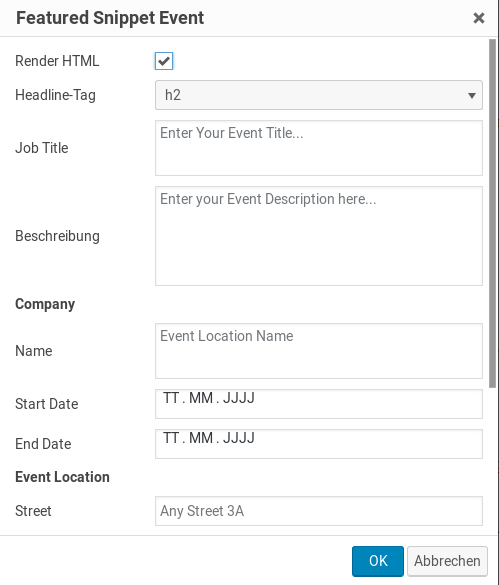Screen dimensions: 499x585
Task: Click the Headline-Tag label text
Action: pos(55,95)
